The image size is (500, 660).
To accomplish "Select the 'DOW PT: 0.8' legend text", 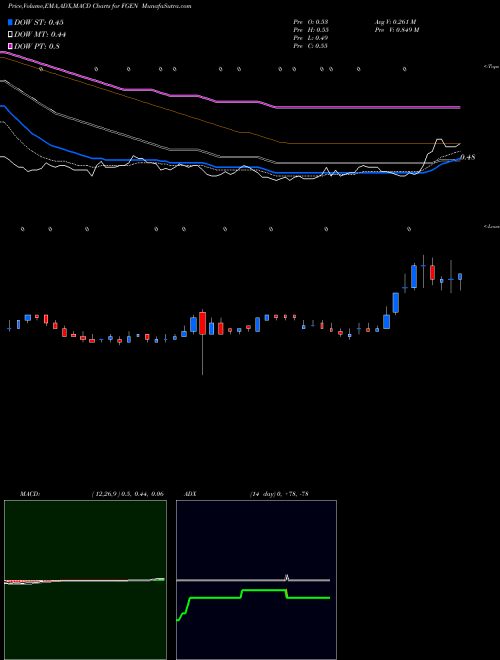I will point(37,46).
